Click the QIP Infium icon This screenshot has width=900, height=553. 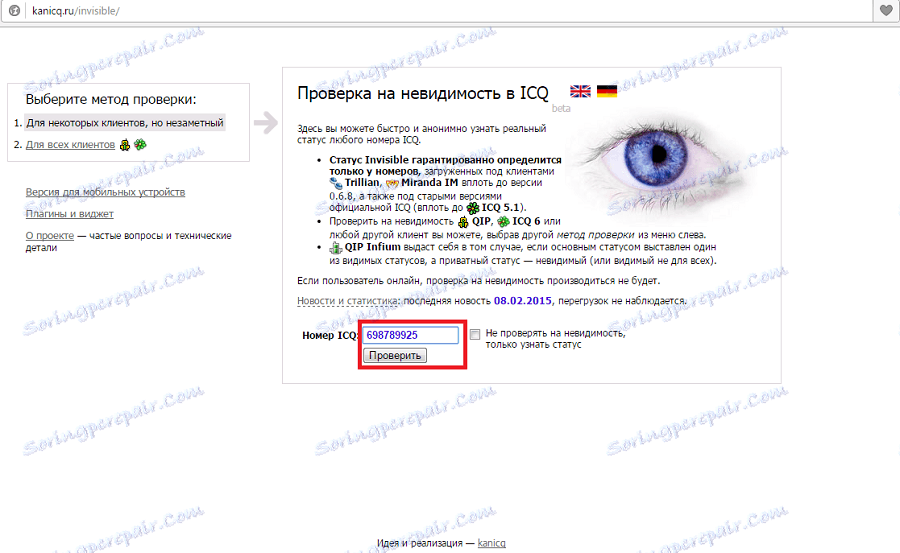coord(335,248)
